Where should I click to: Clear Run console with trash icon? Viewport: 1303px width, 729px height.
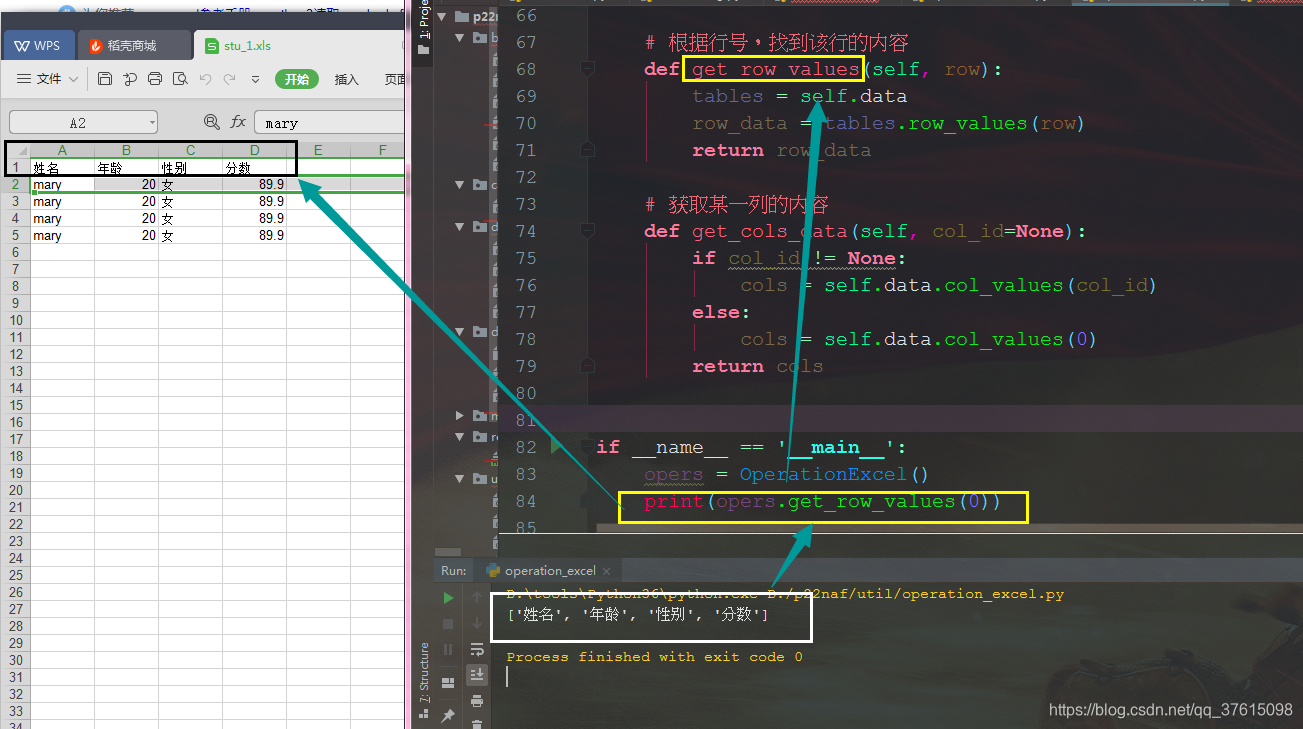click(x=477, y=723)
